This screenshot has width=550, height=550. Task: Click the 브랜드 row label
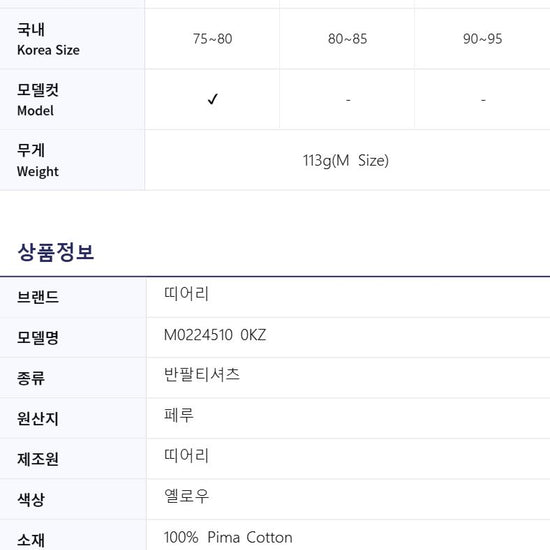[x=38, y=297]
